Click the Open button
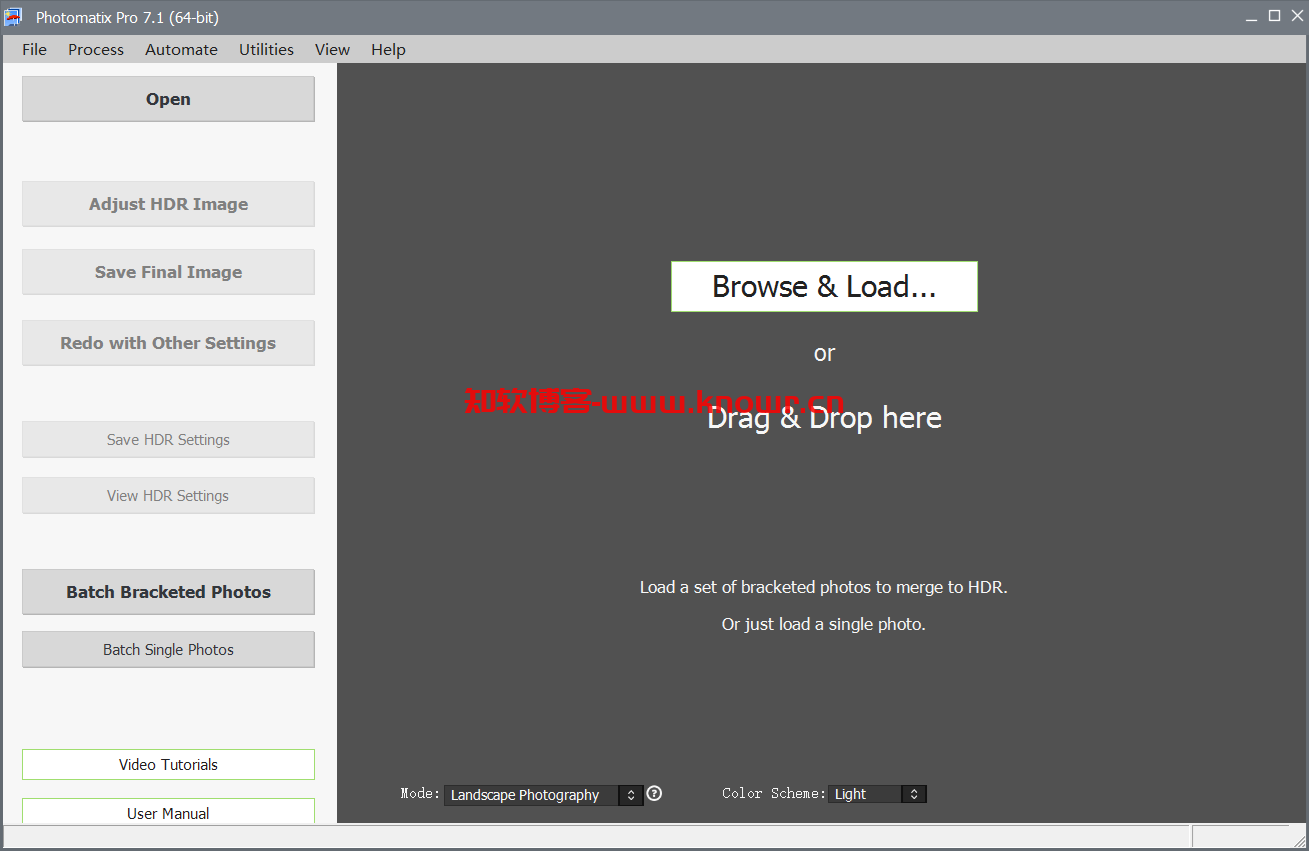 click(168, 99)
